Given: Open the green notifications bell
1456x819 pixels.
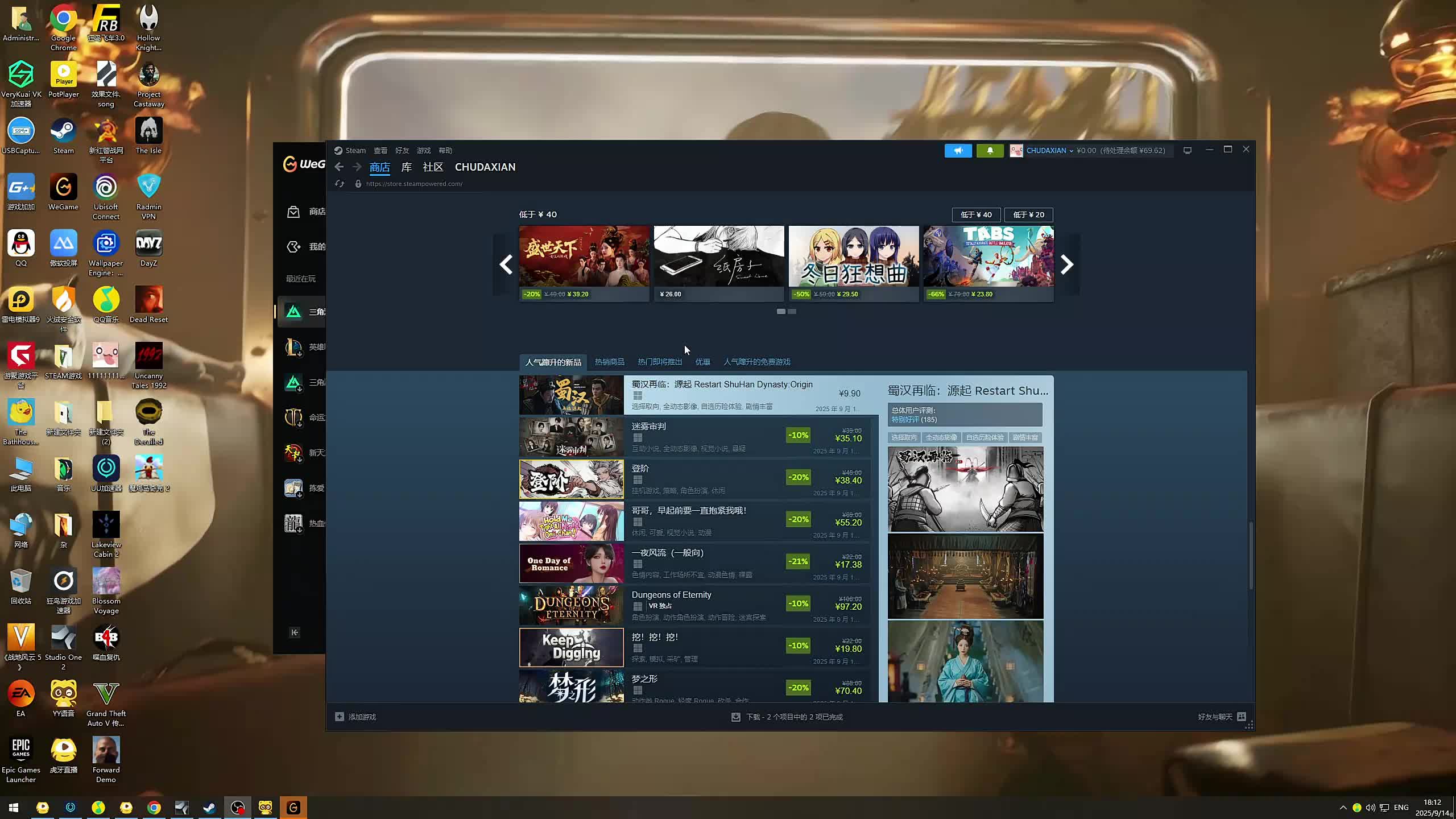Looking at the screenshot, I should tap(990, 151).
